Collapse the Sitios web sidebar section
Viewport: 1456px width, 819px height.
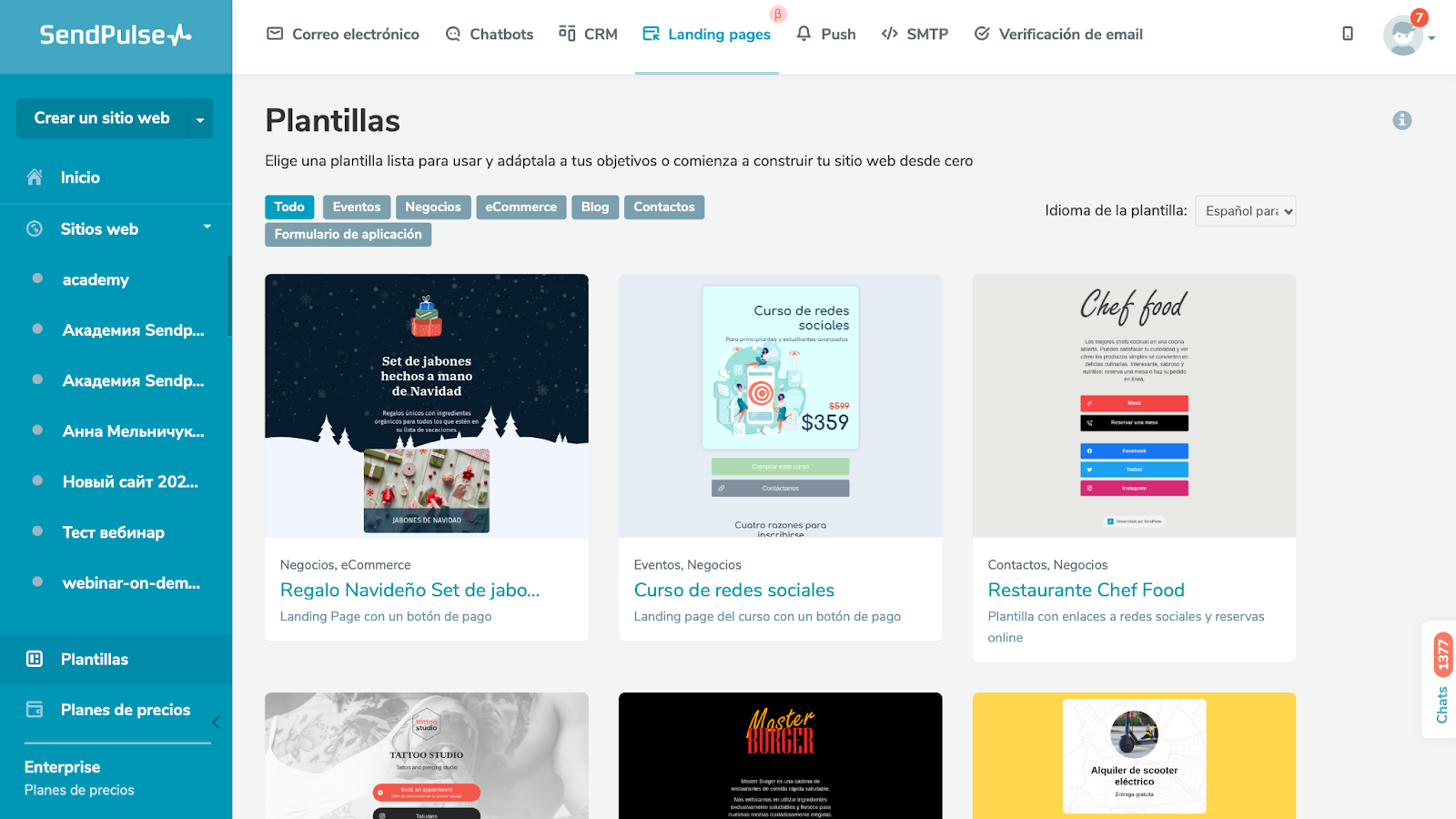pos(207,227)
